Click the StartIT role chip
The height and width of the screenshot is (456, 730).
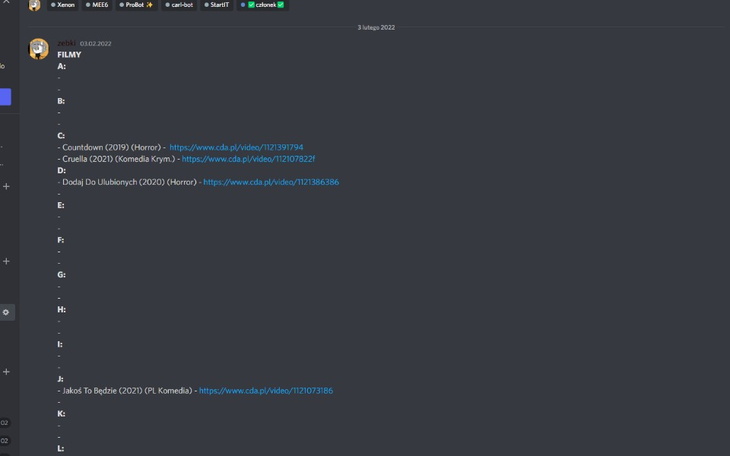tap(217, 5)
